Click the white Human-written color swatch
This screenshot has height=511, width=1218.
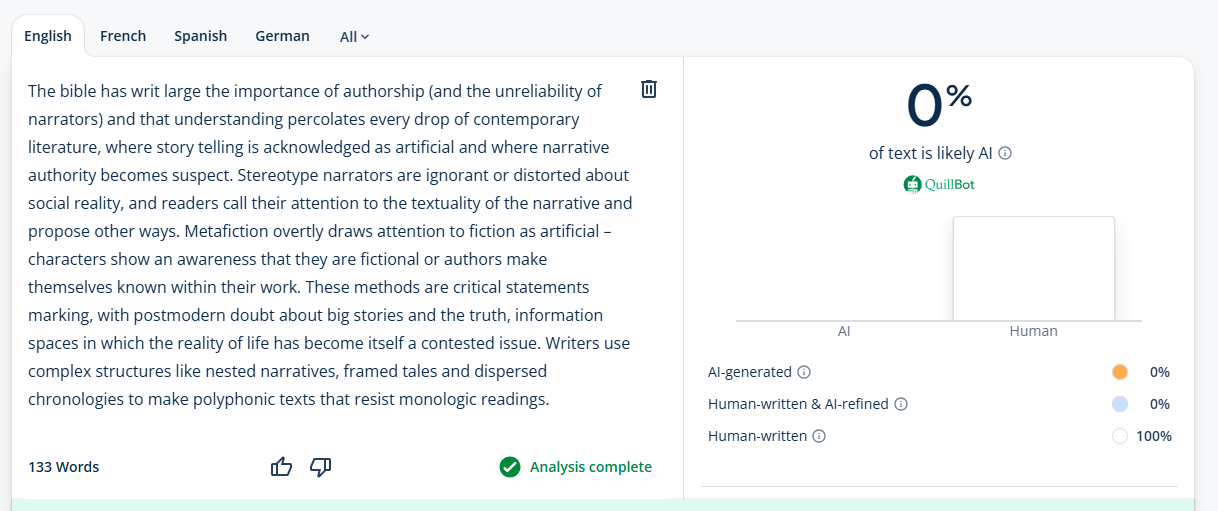(x=1120, y=436)
